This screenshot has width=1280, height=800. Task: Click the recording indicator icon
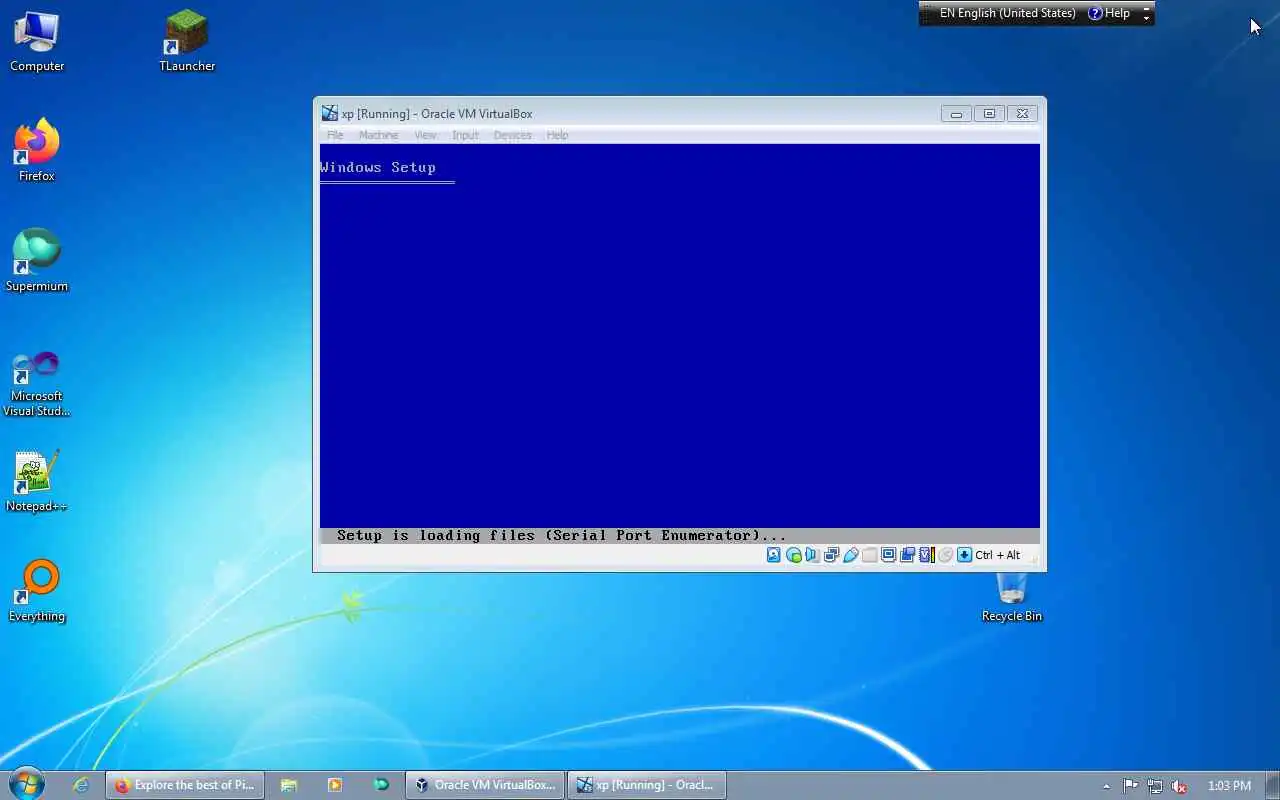(x=907, y=555)
